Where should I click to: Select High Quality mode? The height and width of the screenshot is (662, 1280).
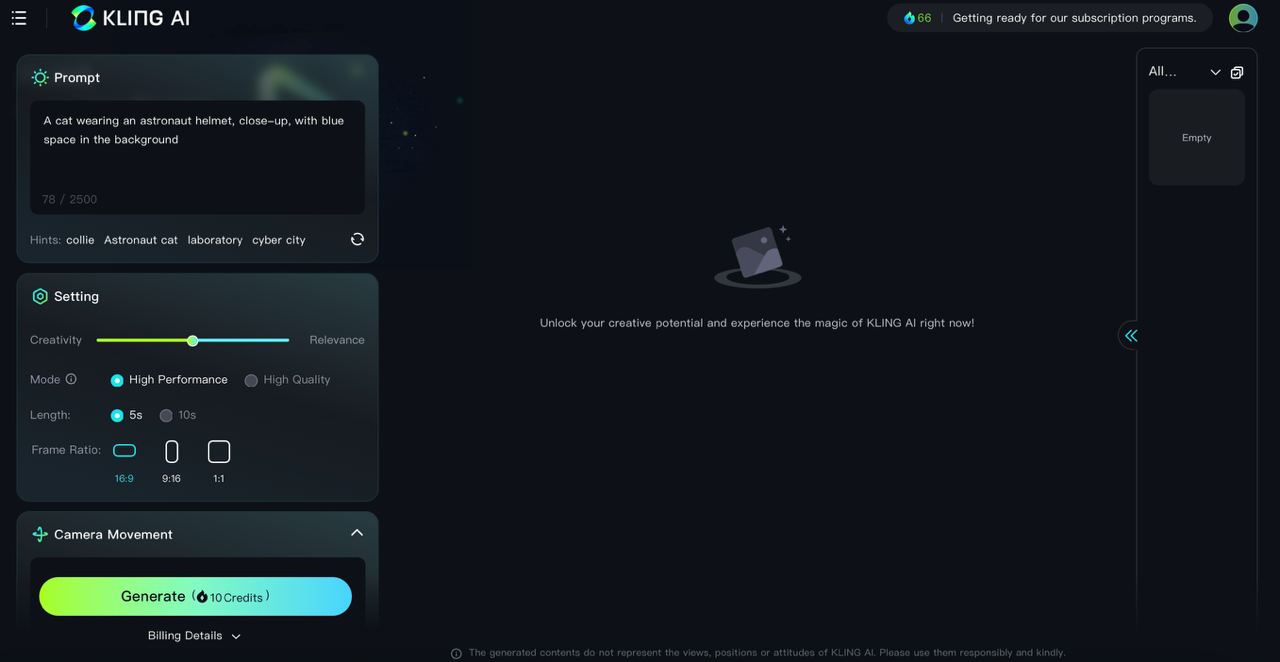[287, 380]
